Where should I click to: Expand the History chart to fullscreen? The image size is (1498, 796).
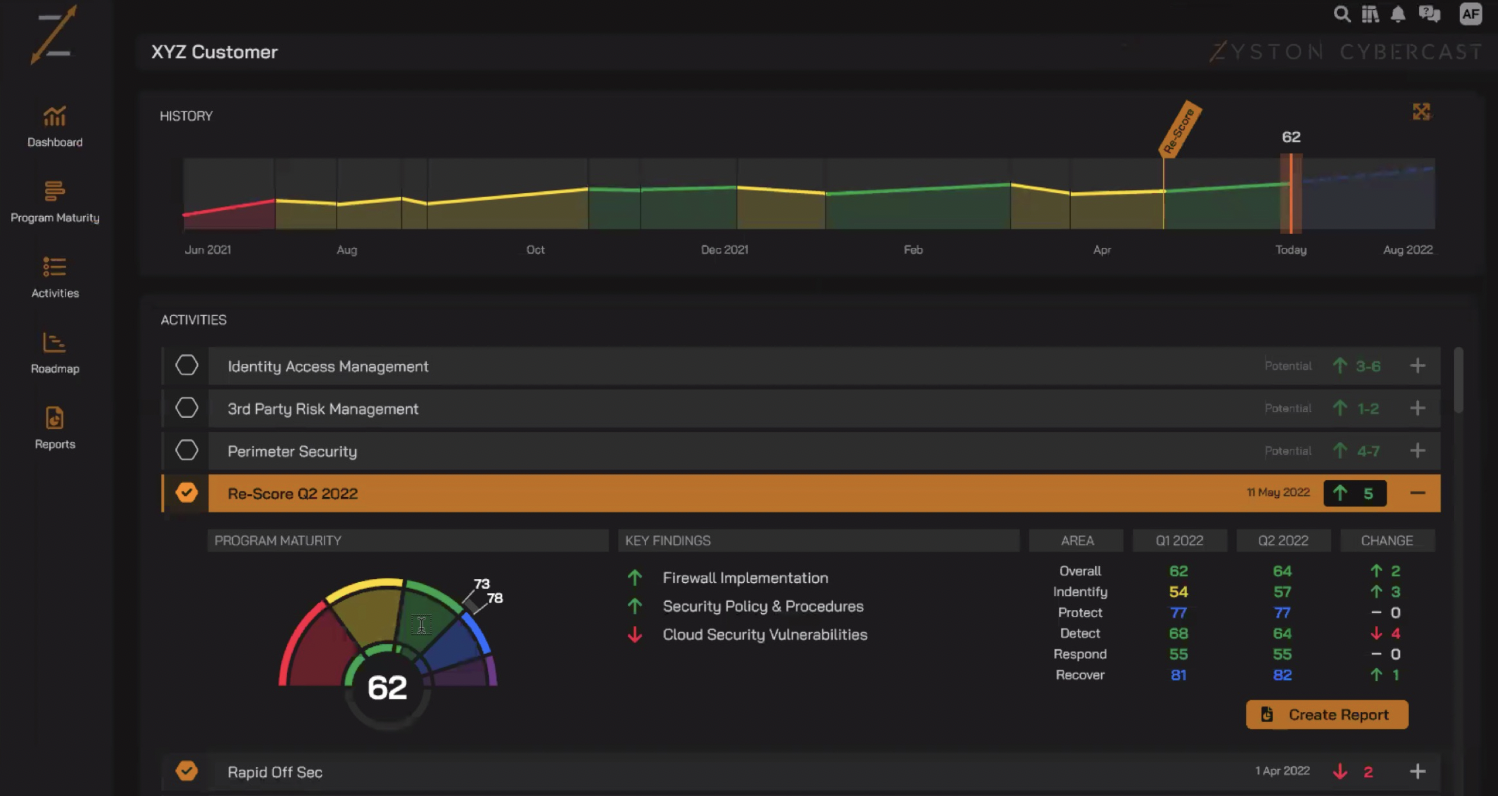[1421, 111]
